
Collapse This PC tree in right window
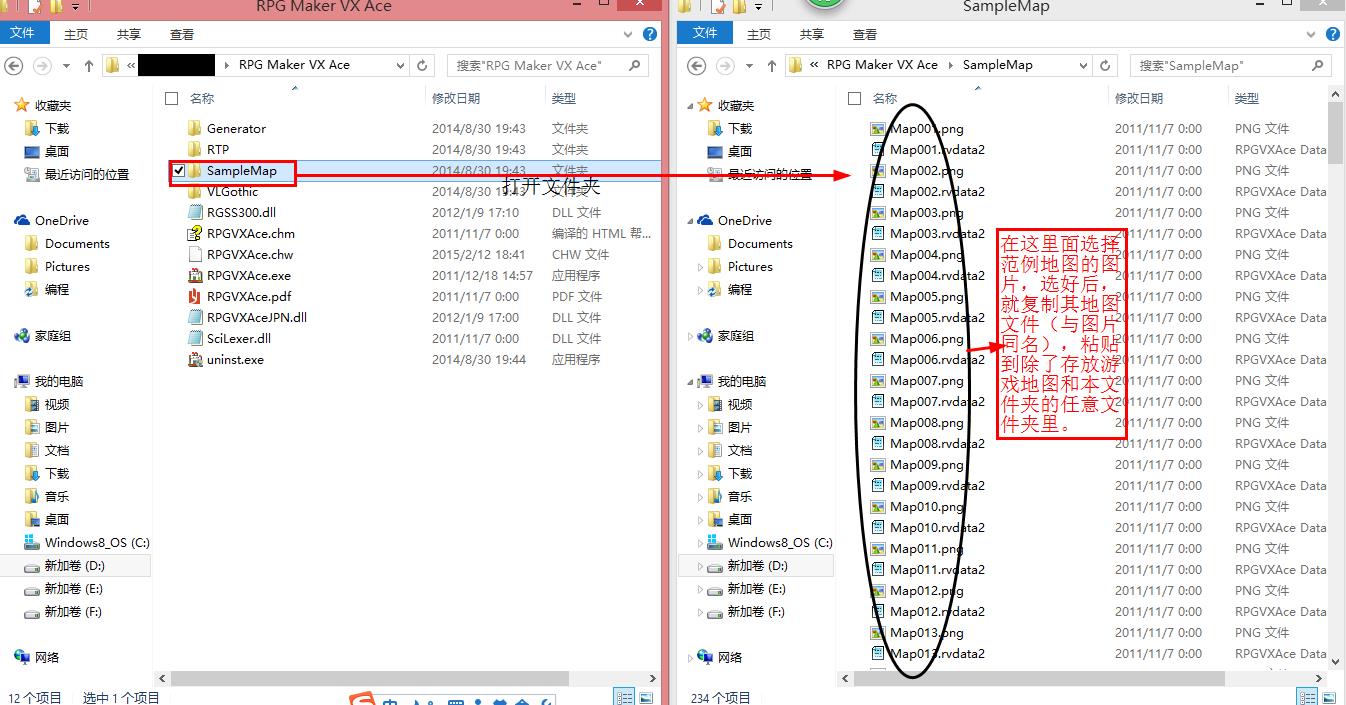click(x=689, y=382)
